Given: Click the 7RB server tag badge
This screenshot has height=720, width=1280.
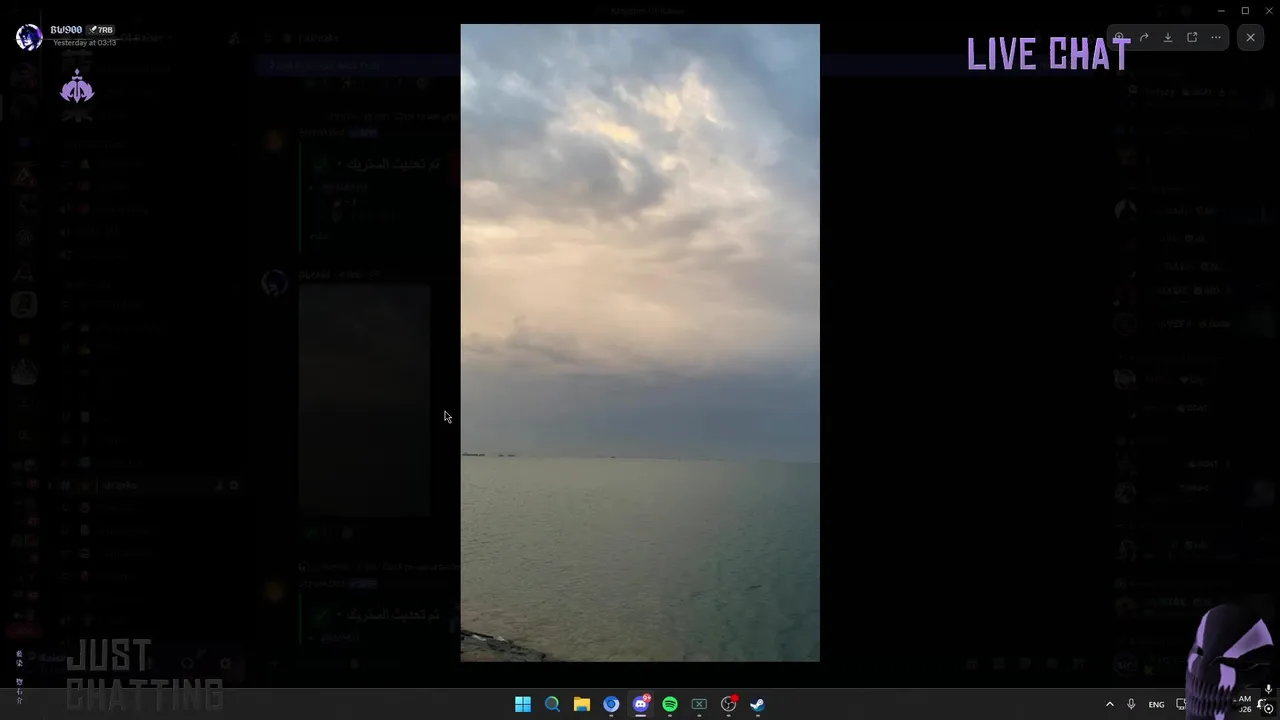Looking at the screenshot, I should 101,30.
